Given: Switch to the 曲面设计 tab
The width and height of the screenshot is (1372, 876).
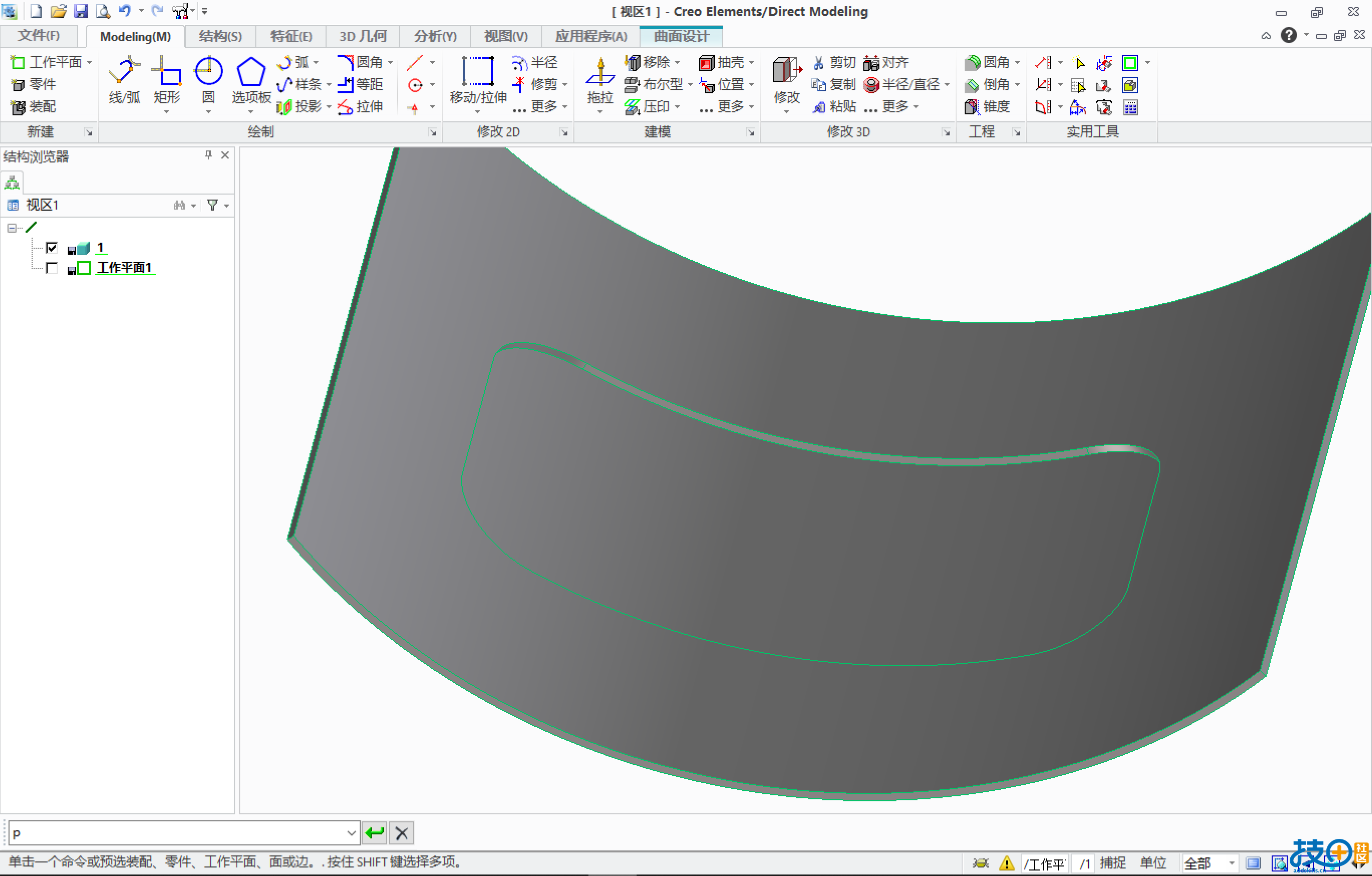Looking at the screenshot, I should tap(681, 36).
